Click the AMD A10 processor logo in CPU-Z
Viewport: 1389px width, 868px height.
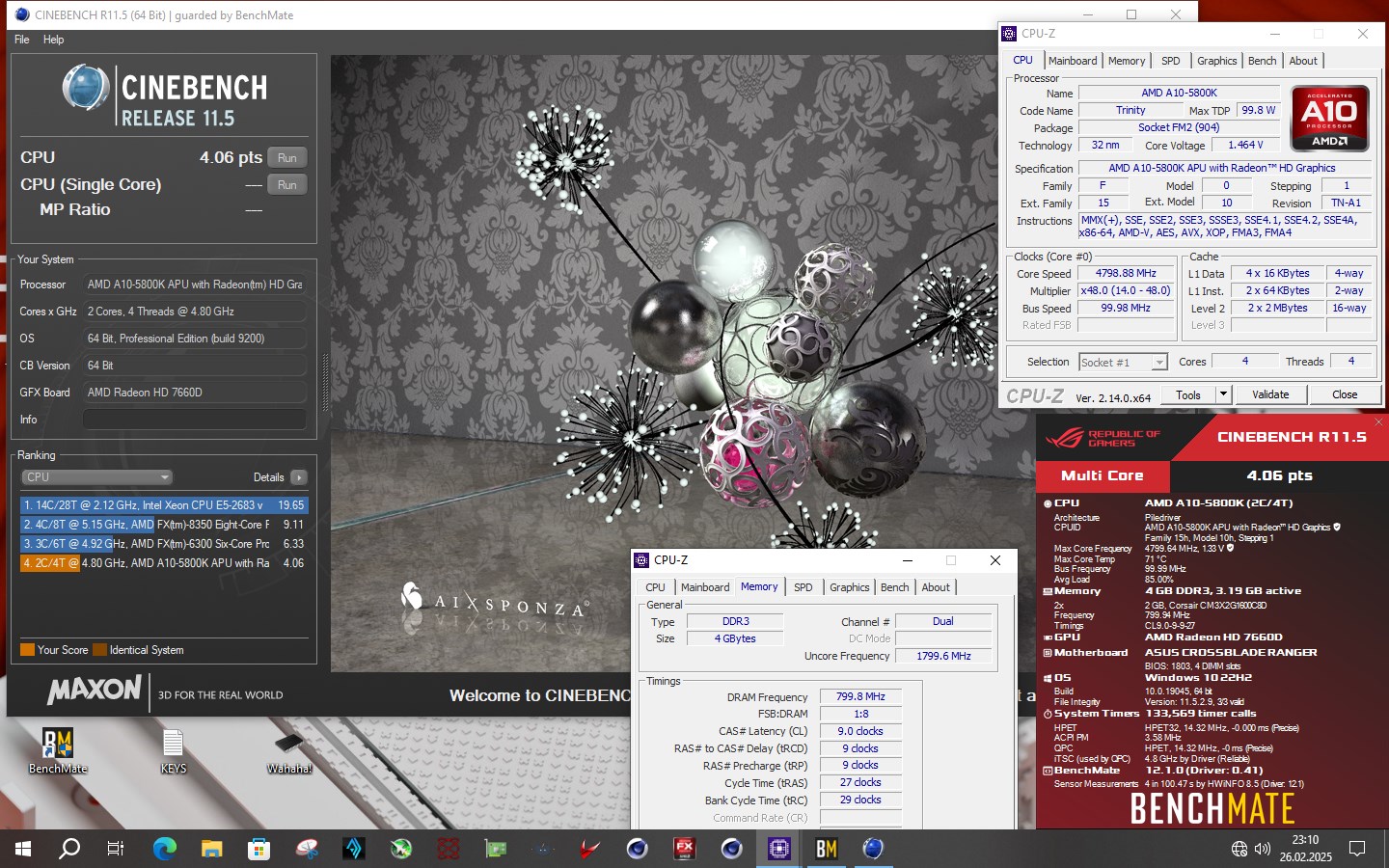[1330, 119]
